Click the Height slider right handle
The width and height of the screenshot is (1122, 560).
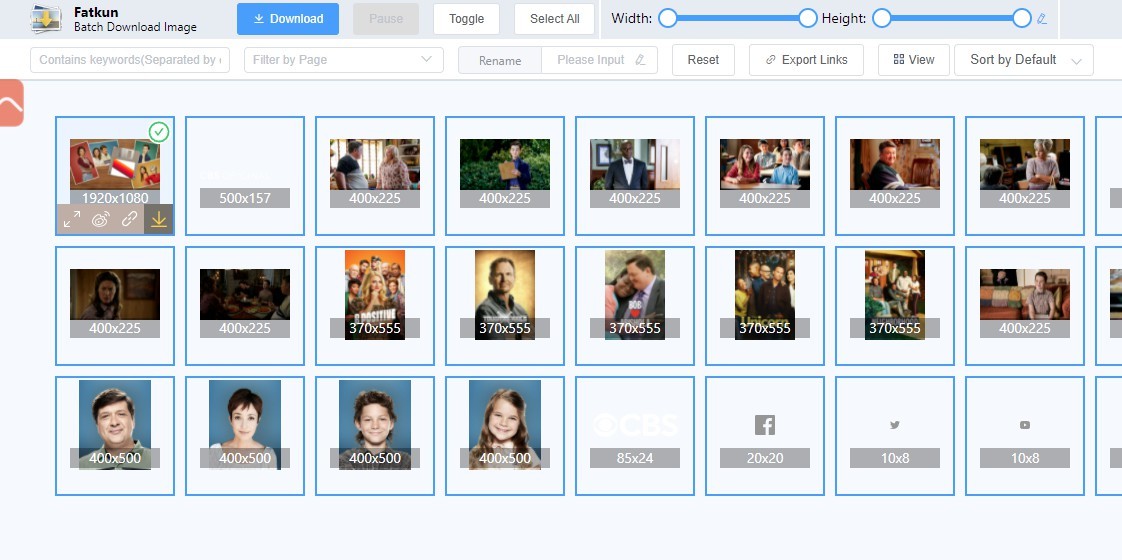[x=1022, y=19]
